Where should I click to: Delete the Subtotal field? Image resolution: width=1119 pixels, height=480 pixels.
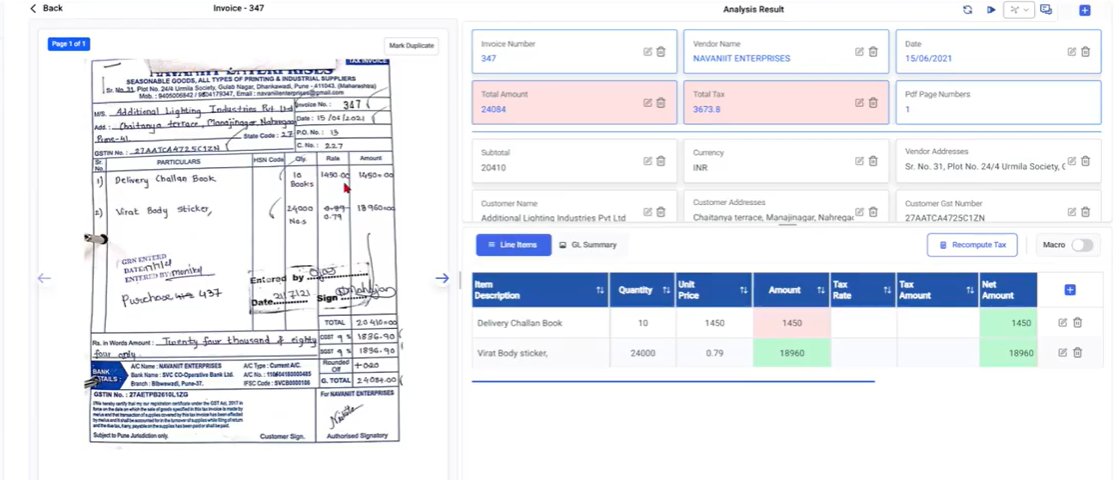pos(662,161)
